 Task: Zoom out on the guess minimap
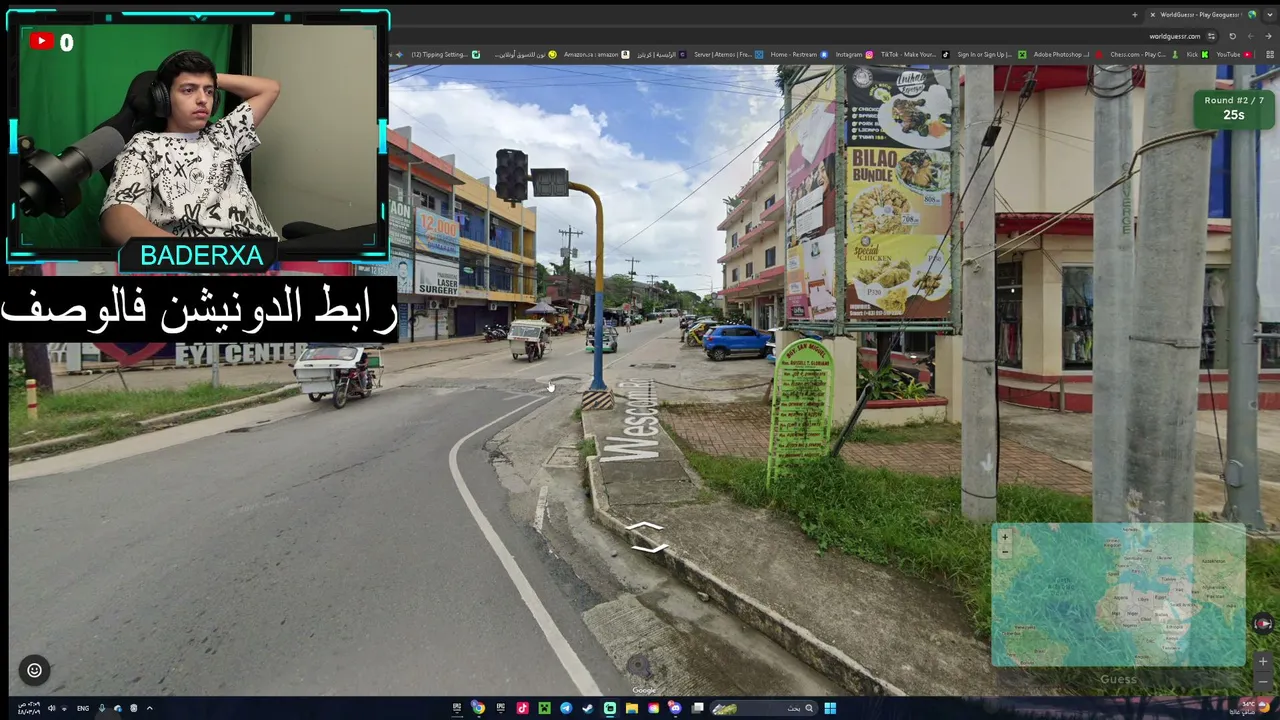pyautogui.click(x=1005, y=552)
